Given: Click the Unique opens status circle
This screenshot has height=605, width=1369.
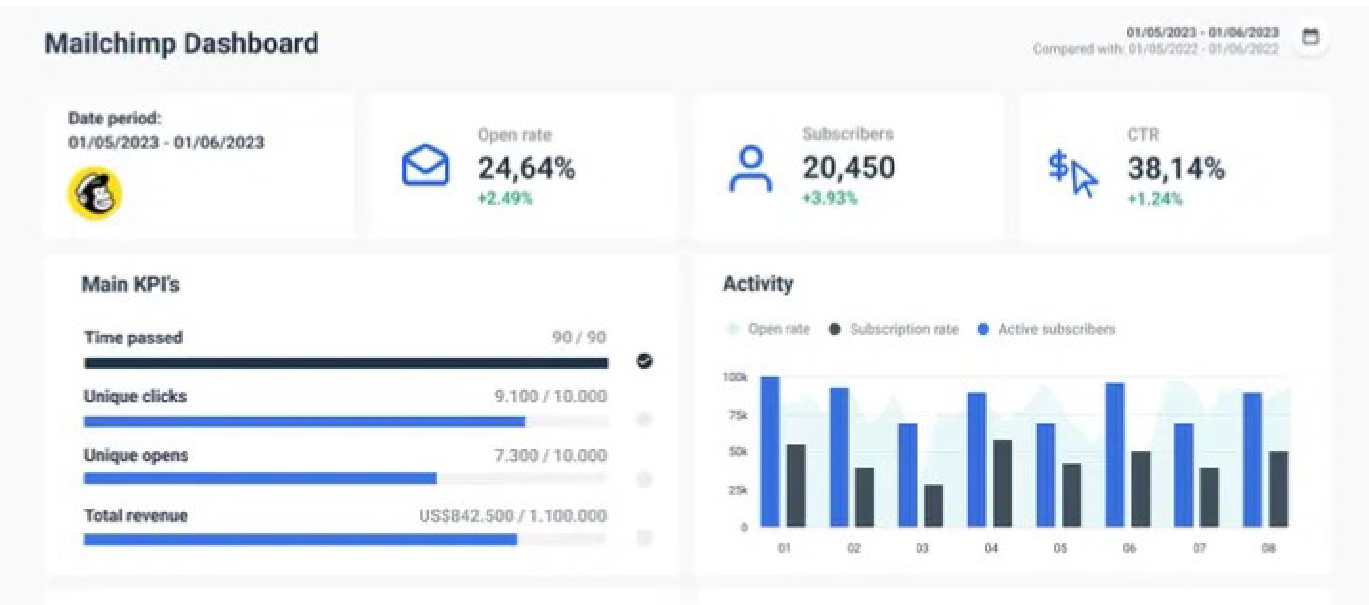Looking at the screenshot, I should pos(644,480).
